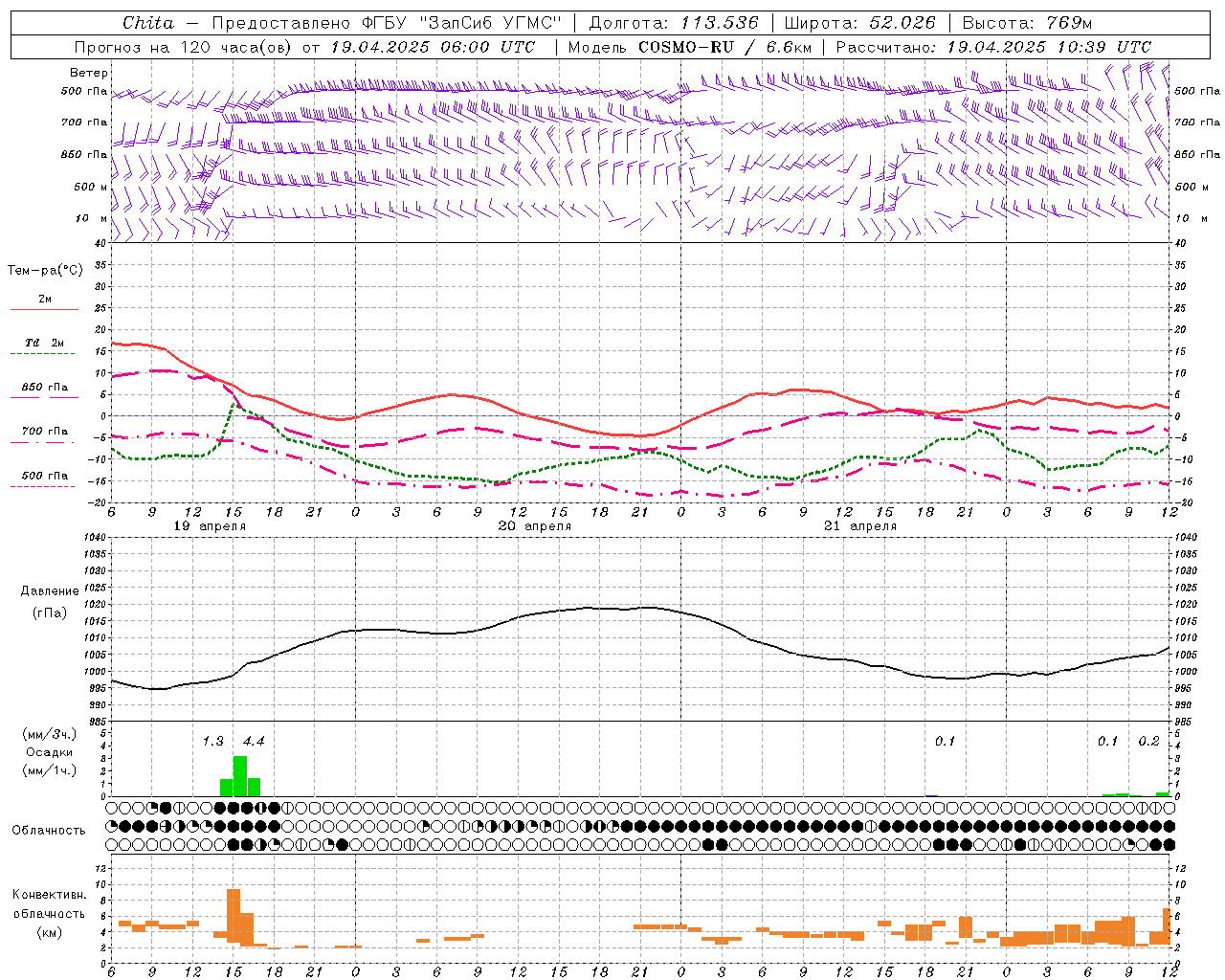Click the 'Td 2м' dew point legend entry
The height and width of the screenshot is (980, 1225).
click(x=45, y=343)
